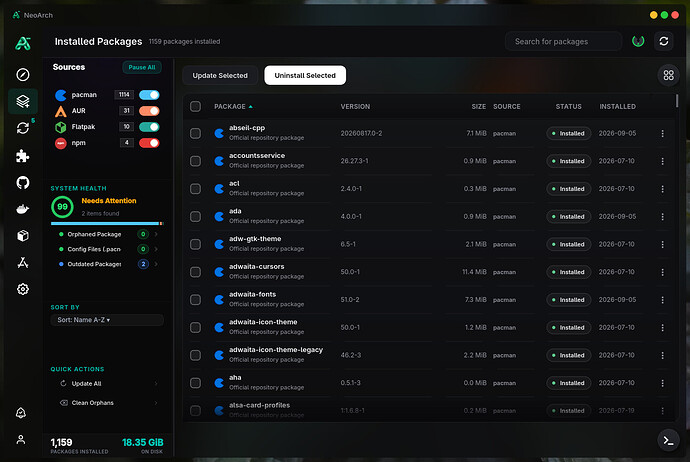Click the refresh button in header
Image resolution: width=690 pixels, height=462 pixels.
tap(664, 41)
